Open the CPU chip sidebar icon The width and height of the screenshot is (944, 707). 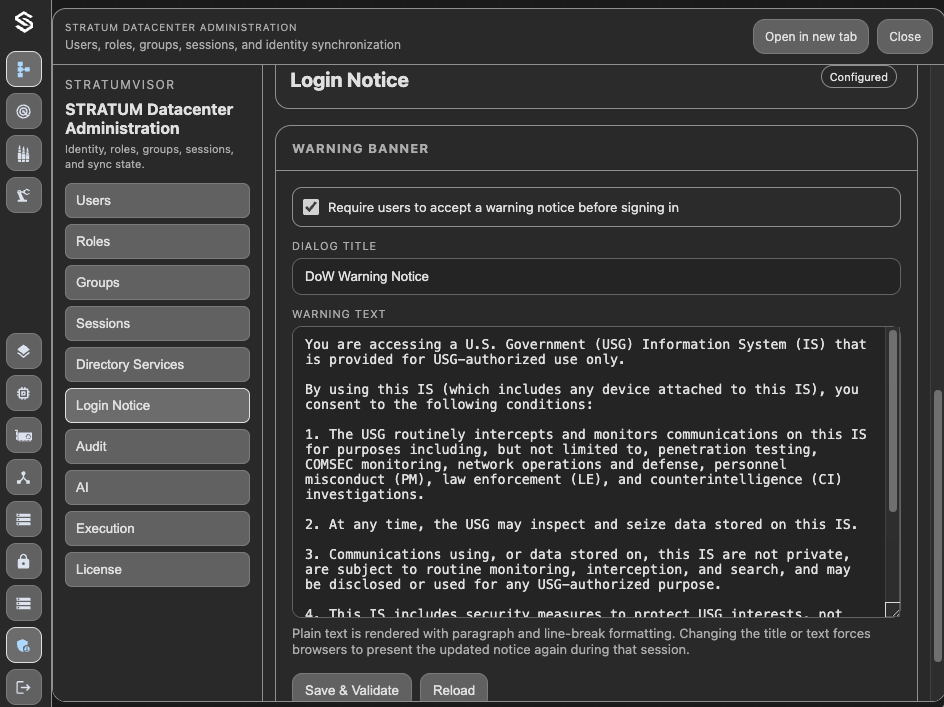click(x=24, y=393)
